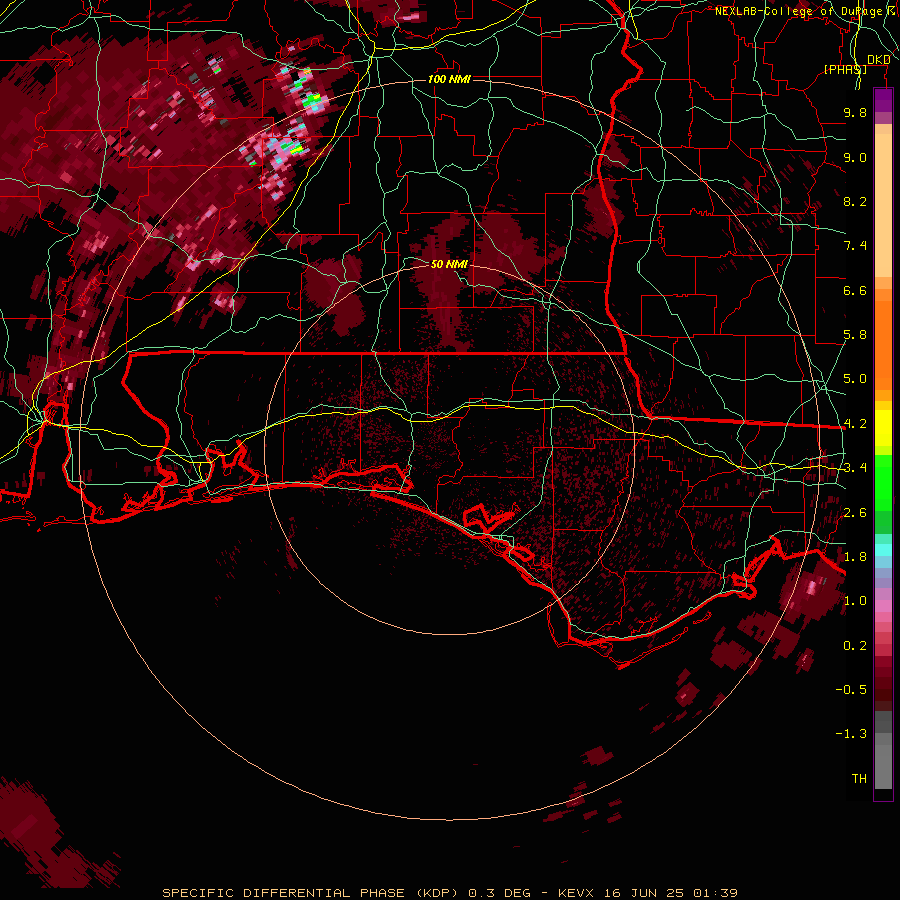Image resolution: width=900 pixels, height=900 pixels.
Task: Click the 3.4 scale value
Action: [855, 468]
